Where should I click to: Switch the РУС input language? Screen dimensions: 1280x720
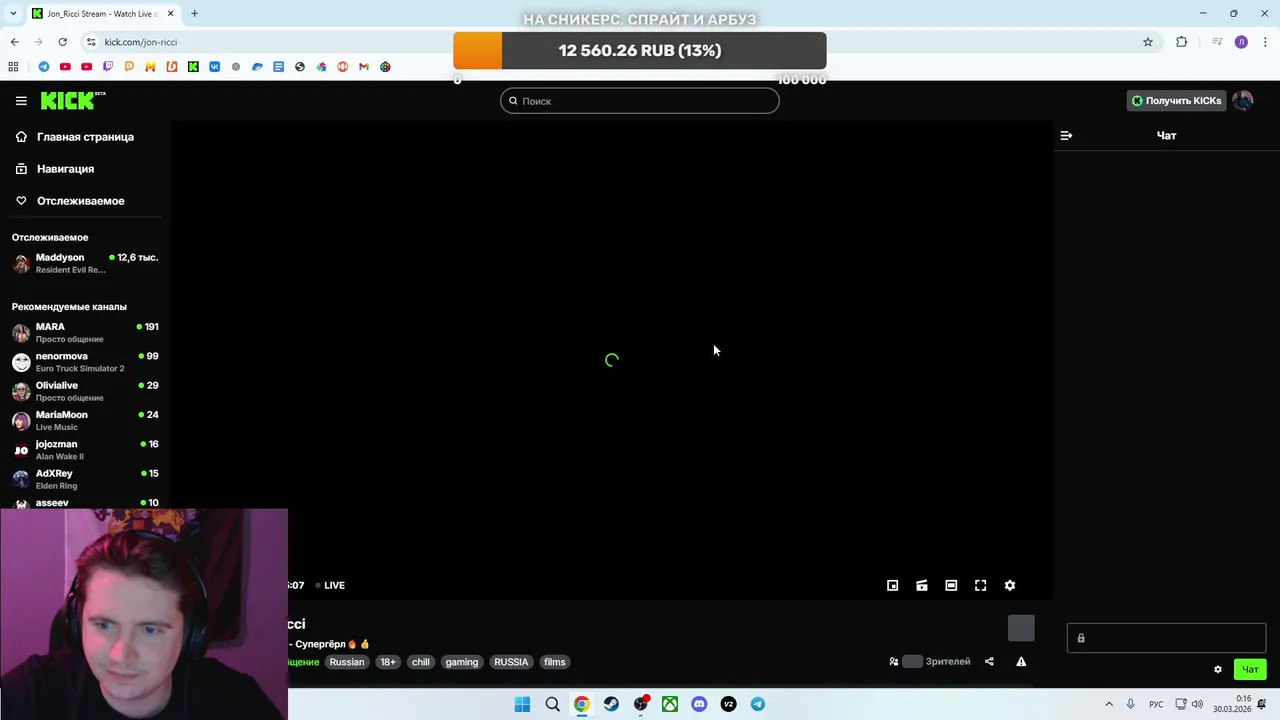point(1156,704)
